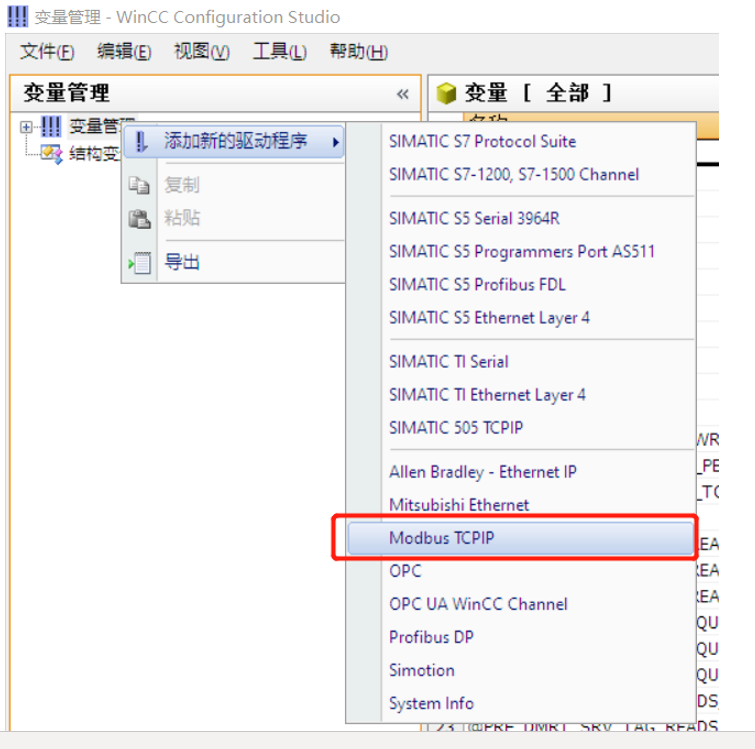Select Modbus TCPIP driver
Image resolution: width=755 pixels, height=749 pixels.
(521, 538)
